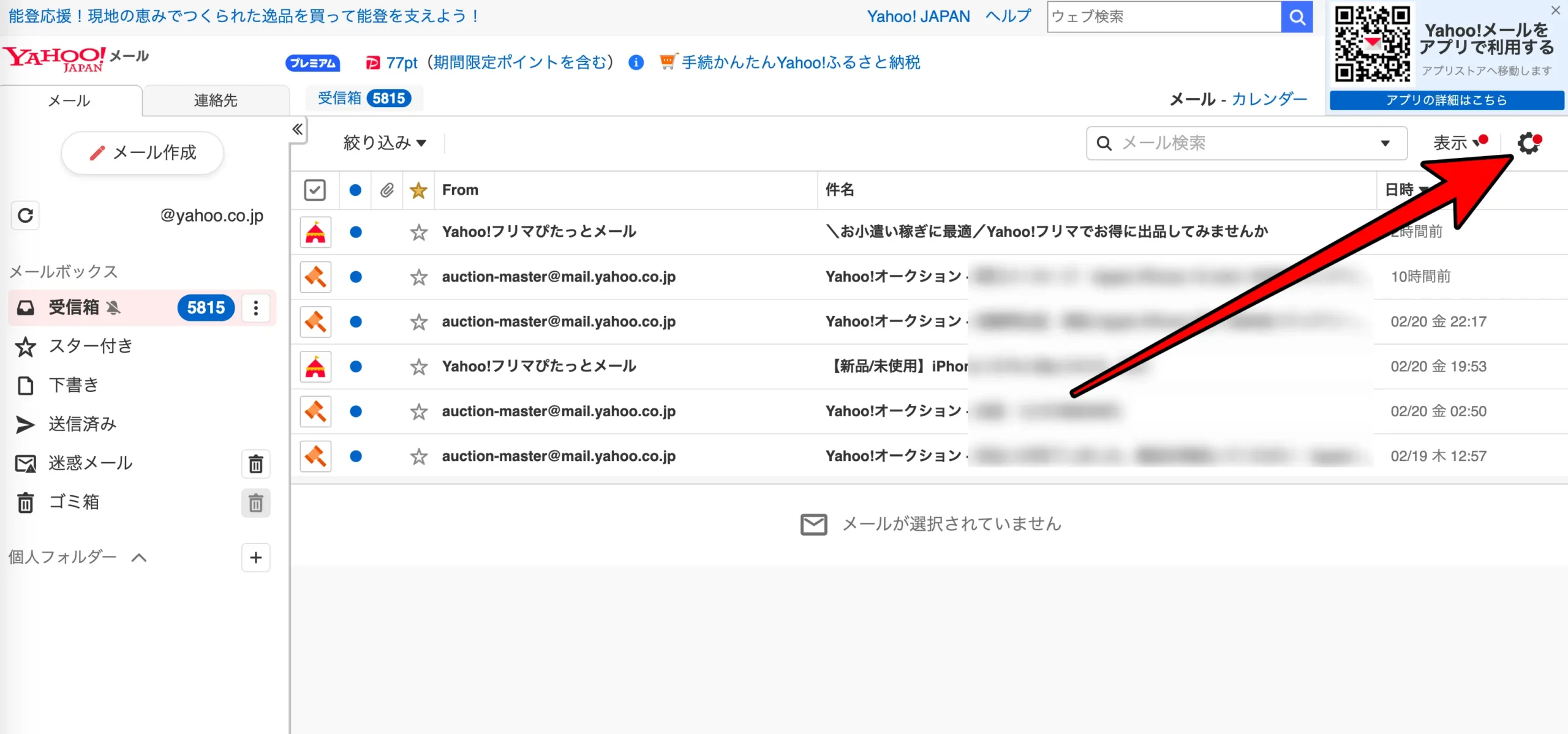Screen dimensions: 1568x734
Task: Open the 絞り込み filter dropdown
Action: point(383,142)
